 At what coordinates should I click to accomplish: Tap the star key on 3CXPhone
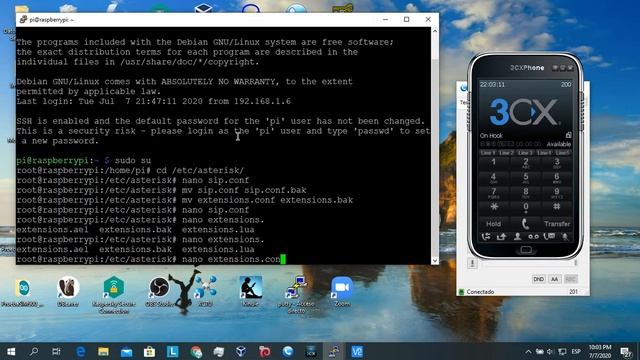point(493,207)
